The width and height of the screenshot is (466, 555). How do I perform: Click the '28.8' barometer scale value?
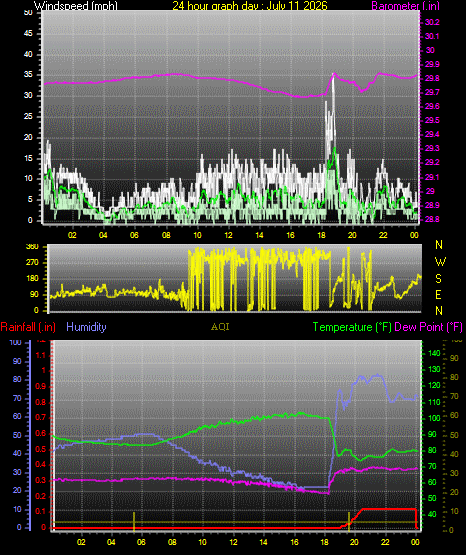click(432, 219)
